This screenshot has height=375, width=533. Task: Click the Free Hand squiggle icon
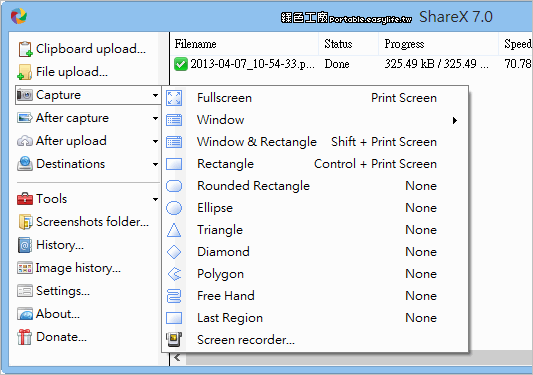(x=174, y=296)
